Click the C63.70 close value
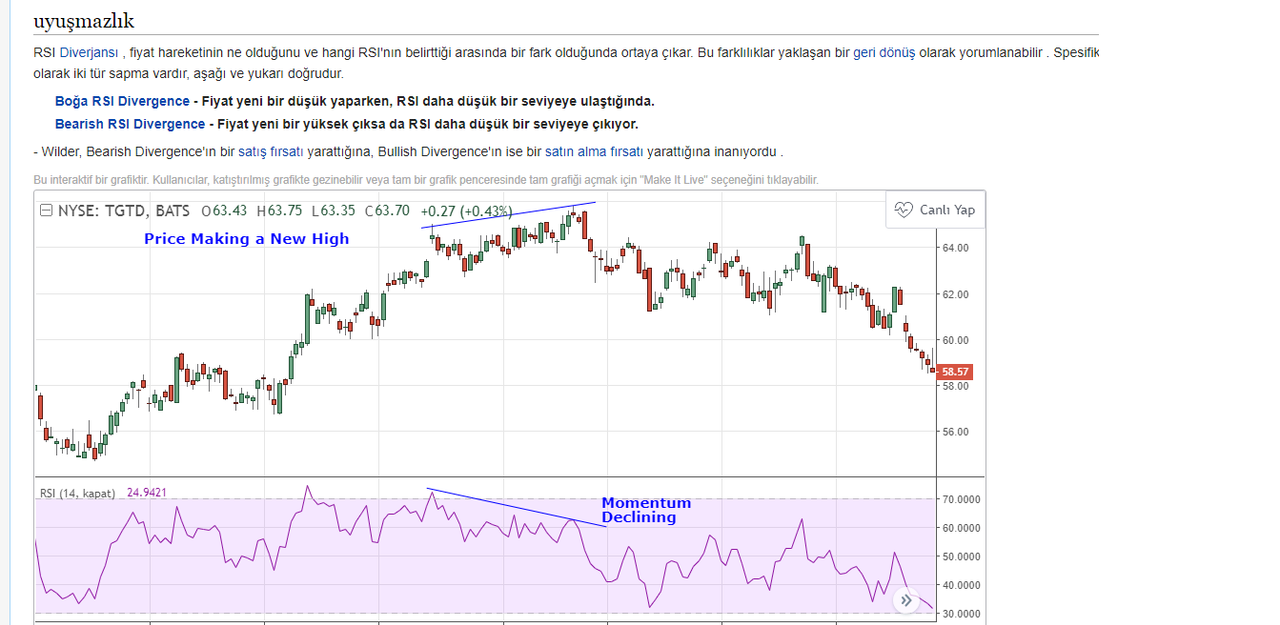1280x625 pixels. tap(387, 211)
